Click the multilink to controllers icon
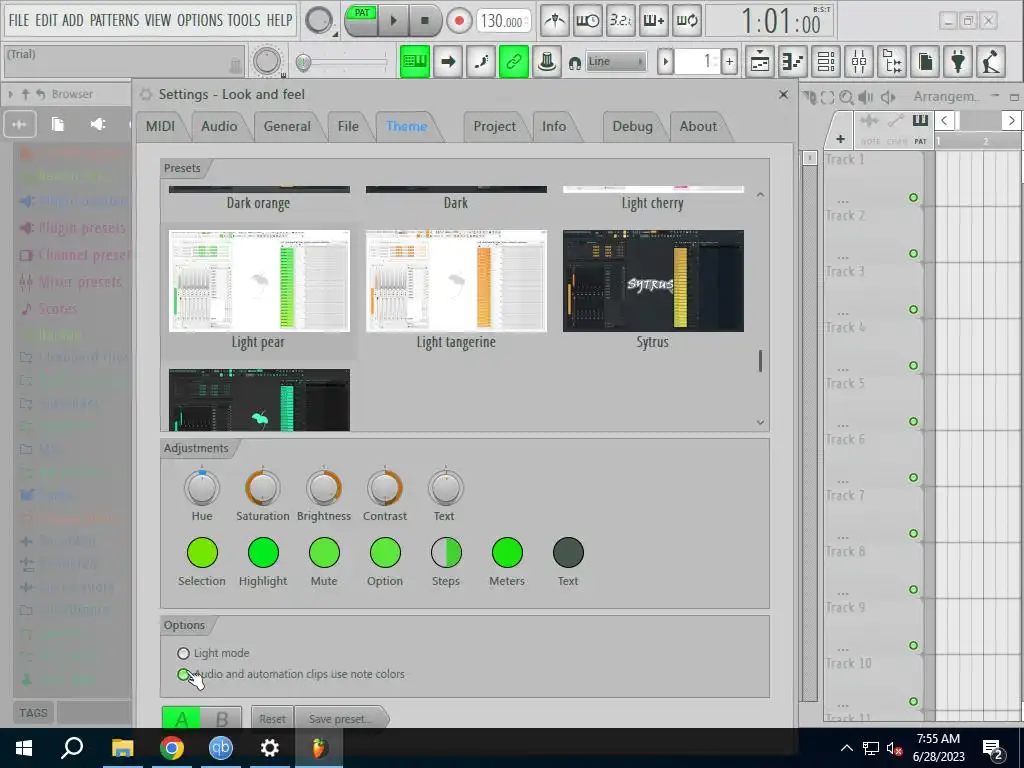The image size is (1024, 768). [547, 61]
